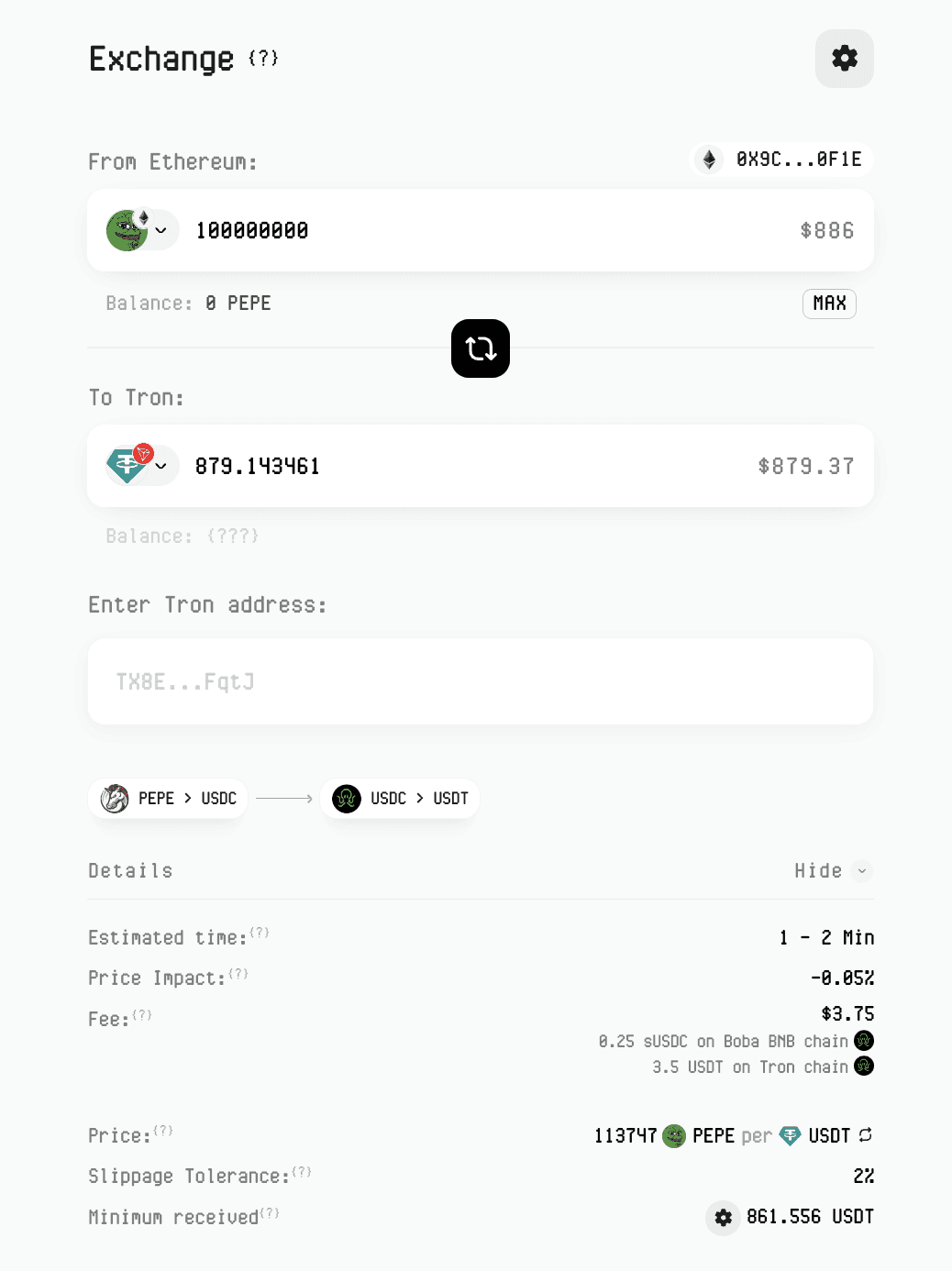The image size is (952, 1271).
Task: Click the help icon beside Exchange title
Action: [263, 59]
